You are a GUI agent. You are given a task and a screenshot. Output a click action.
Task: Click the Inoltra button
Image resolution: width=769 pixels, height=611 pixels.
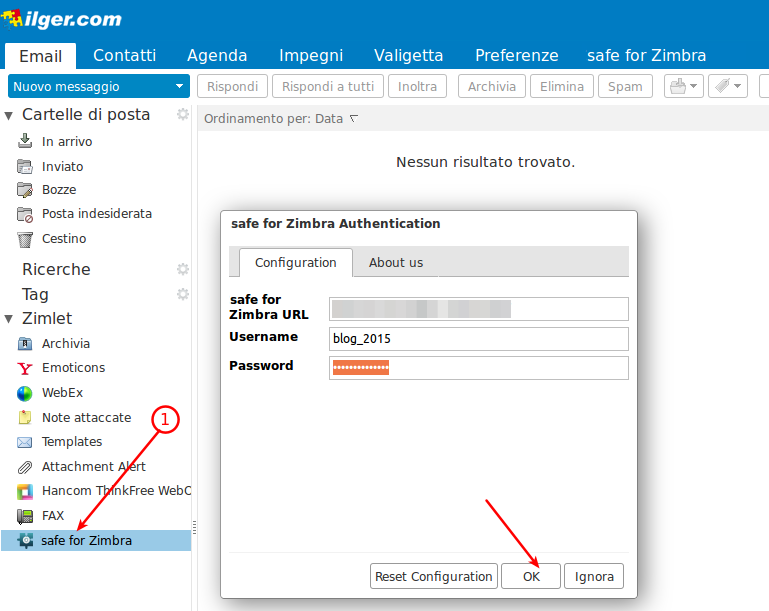tap(417, 86)
